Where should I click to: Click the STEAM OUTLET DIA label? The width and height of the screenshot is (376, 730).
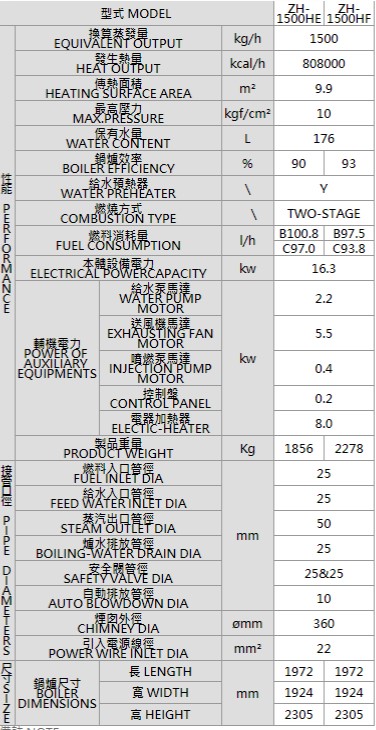[x=118, y=524]
